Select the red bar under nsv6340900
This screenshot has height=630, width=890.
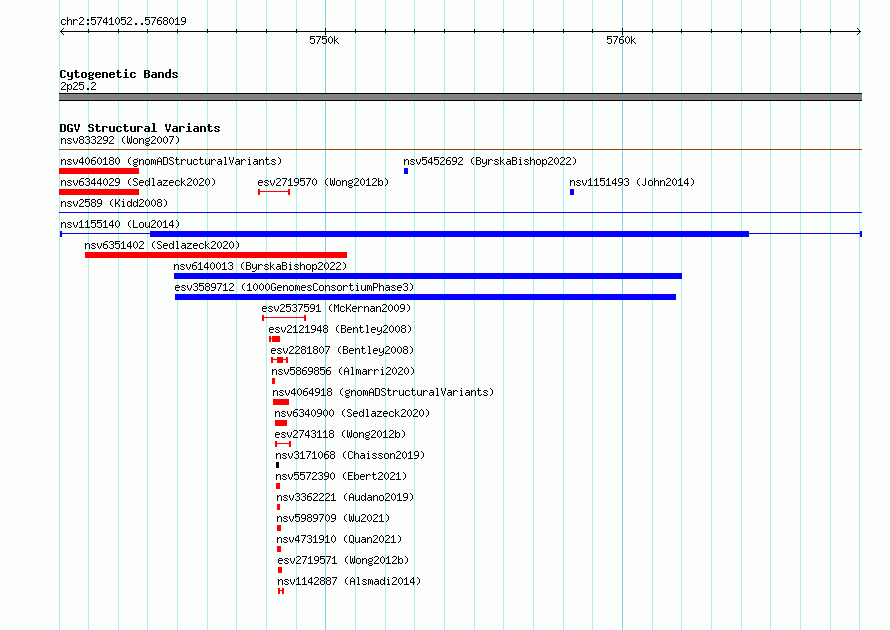point(281,423)
